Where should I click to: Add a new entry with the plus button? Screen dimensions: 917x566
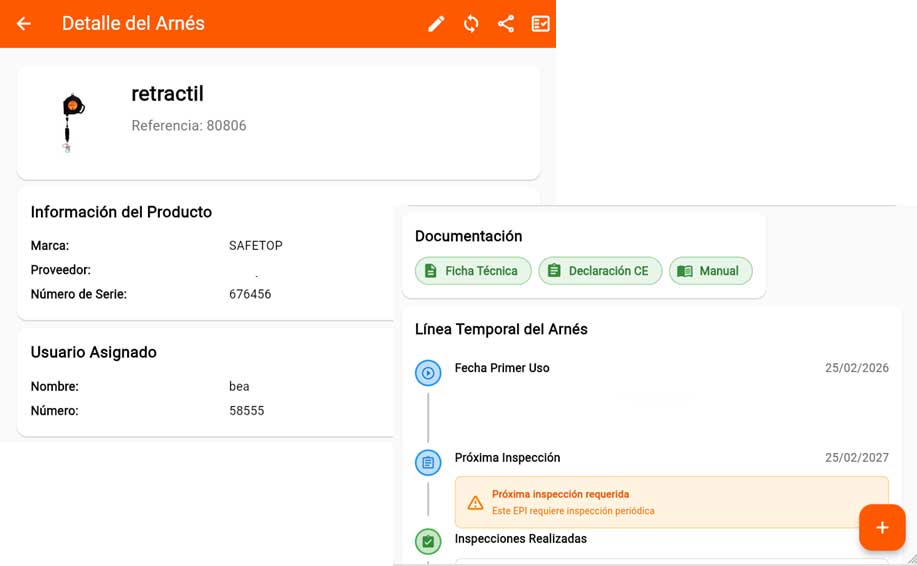(x=882, y=527)
